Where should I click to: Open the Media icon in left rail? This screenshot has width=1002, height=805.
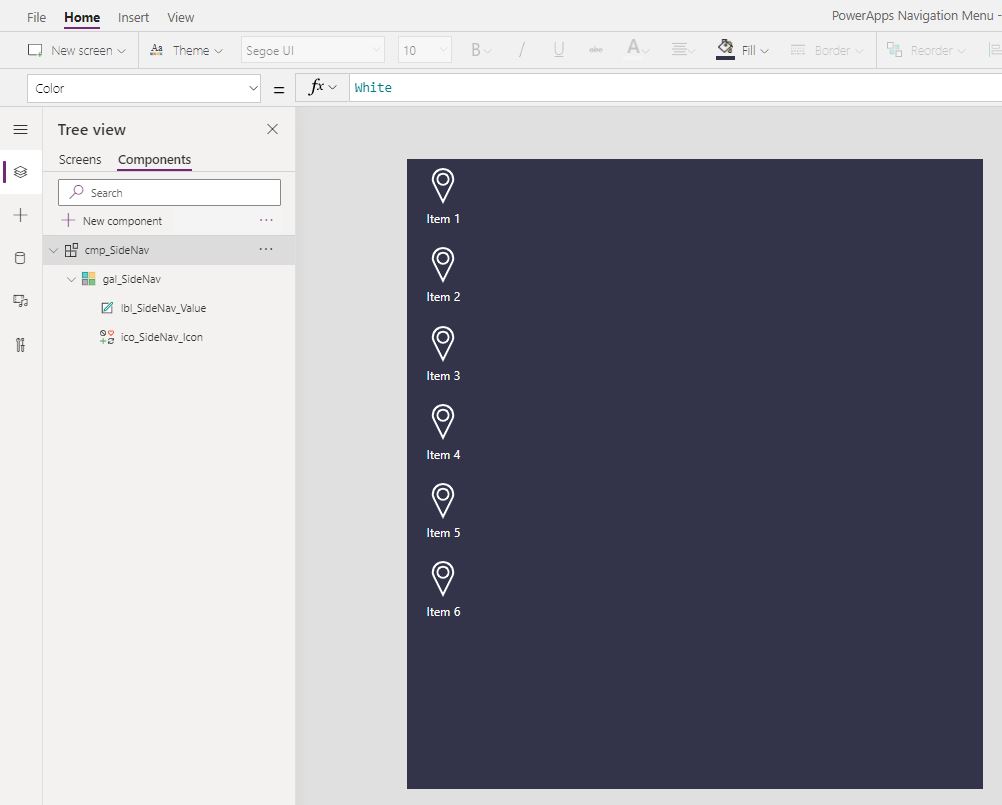coord(20,301)
